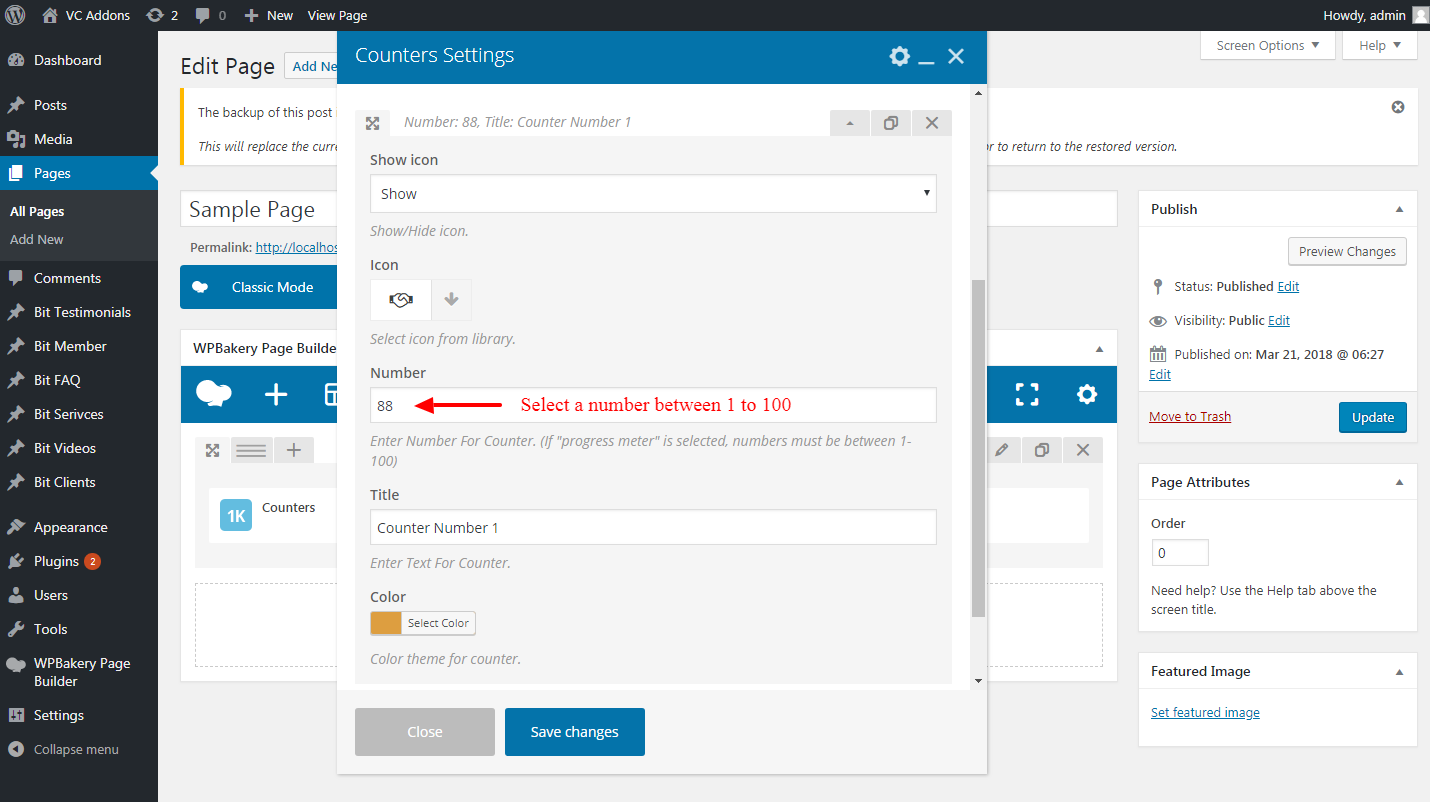Image resolution: width=1430 pixels, height=802 pixels.
Task: Open Screen Options panel
Action: pyautogui.click(x=1267, y=46)
